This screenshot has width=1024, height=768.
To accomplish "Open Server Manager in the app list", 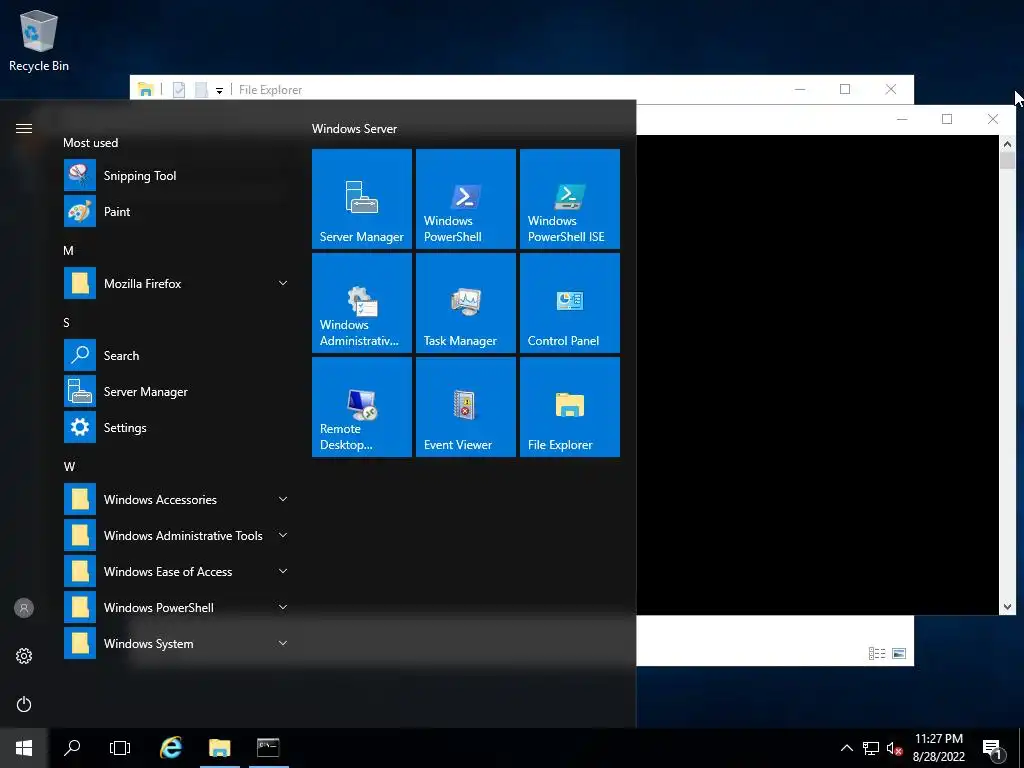I will [x=178, y=392].
